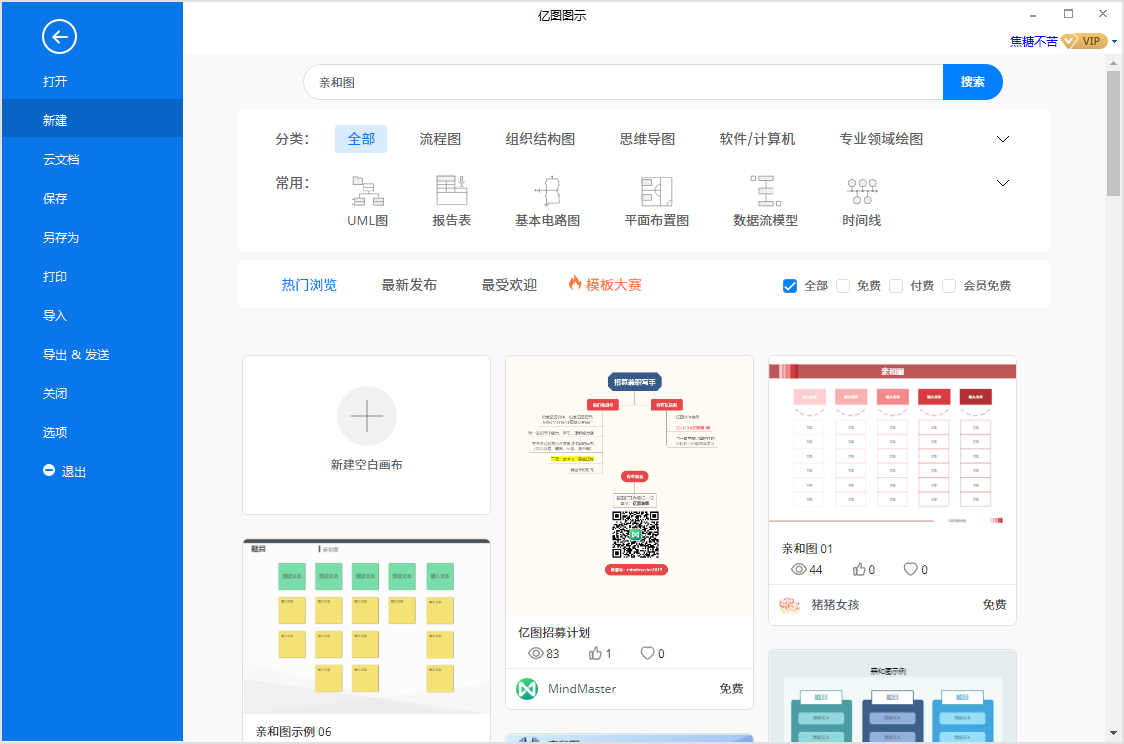Image resolution: width=1124 pixels, height=744 pixels.
Task: Tick the 会员免费 checkbox
Action: click(949, 286)
